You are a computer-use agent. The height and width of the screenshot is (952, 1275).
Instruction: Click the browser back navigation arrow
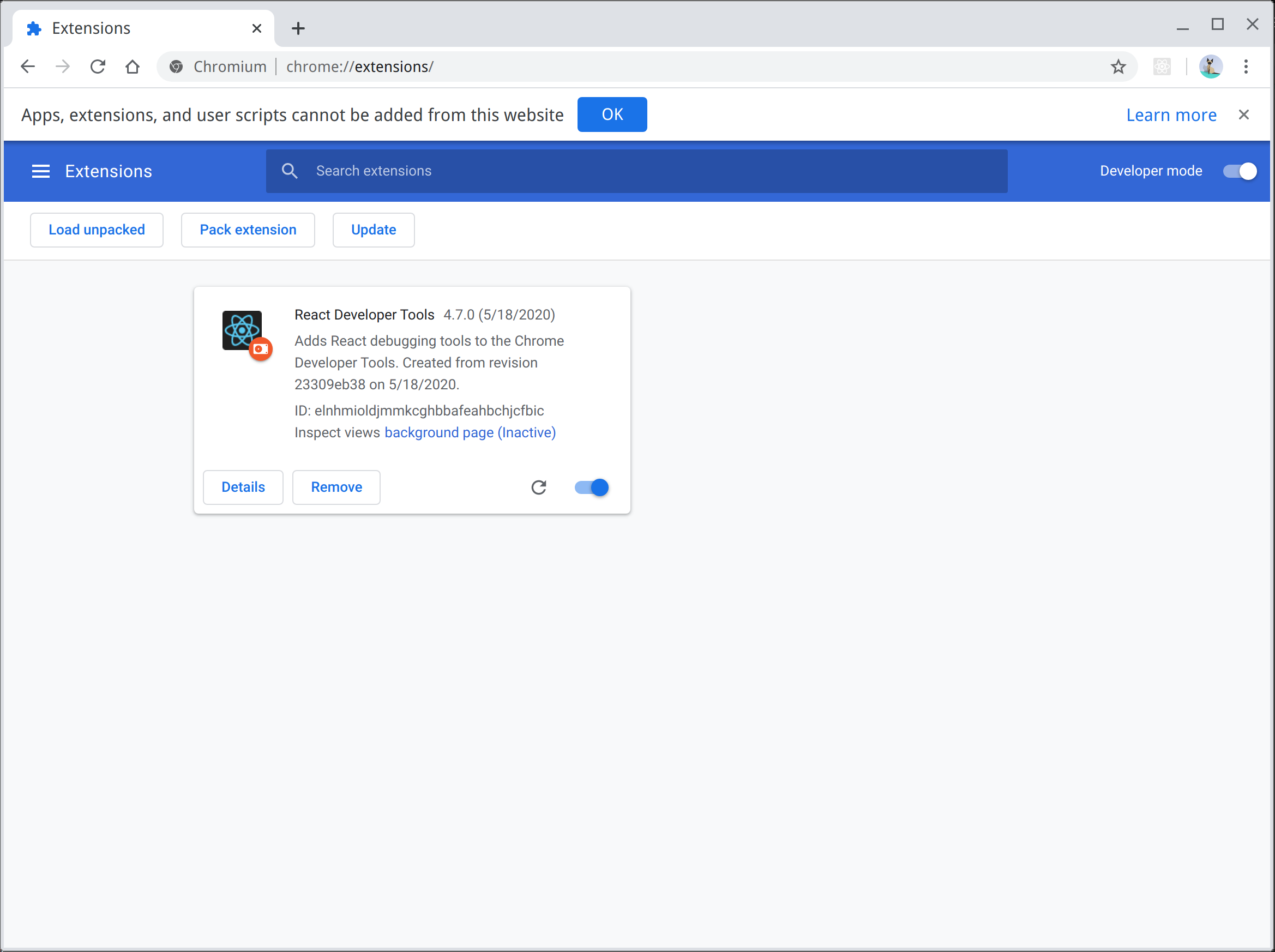[x=28, y=67]
